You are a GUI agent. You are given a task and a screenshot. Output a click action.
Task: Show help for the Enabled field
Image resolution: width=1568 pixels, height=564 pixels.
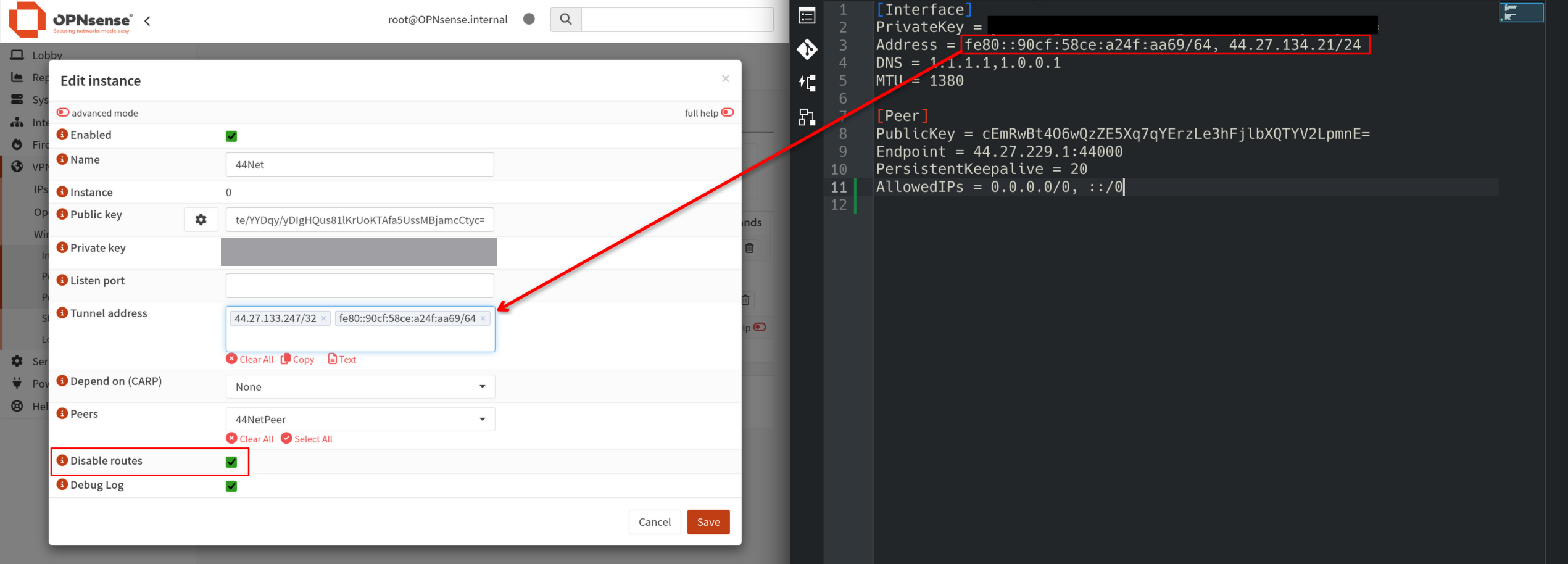click(62, 134)
